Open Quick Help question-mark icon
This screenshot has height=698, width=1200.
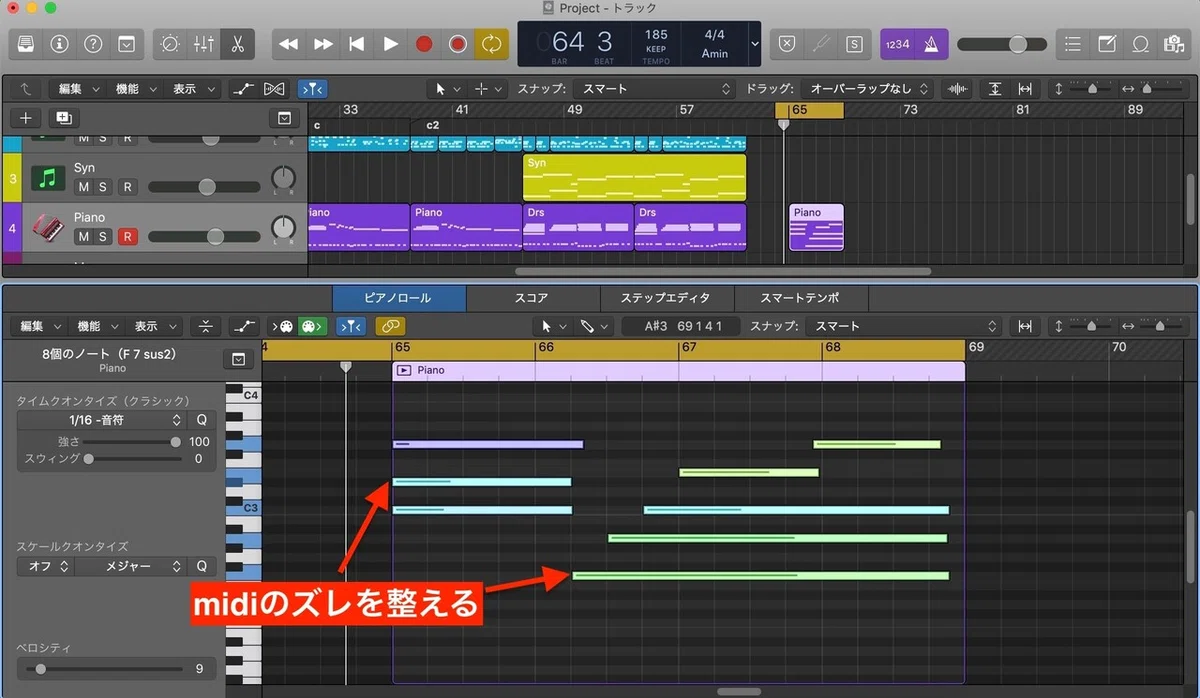coord(93,44)
